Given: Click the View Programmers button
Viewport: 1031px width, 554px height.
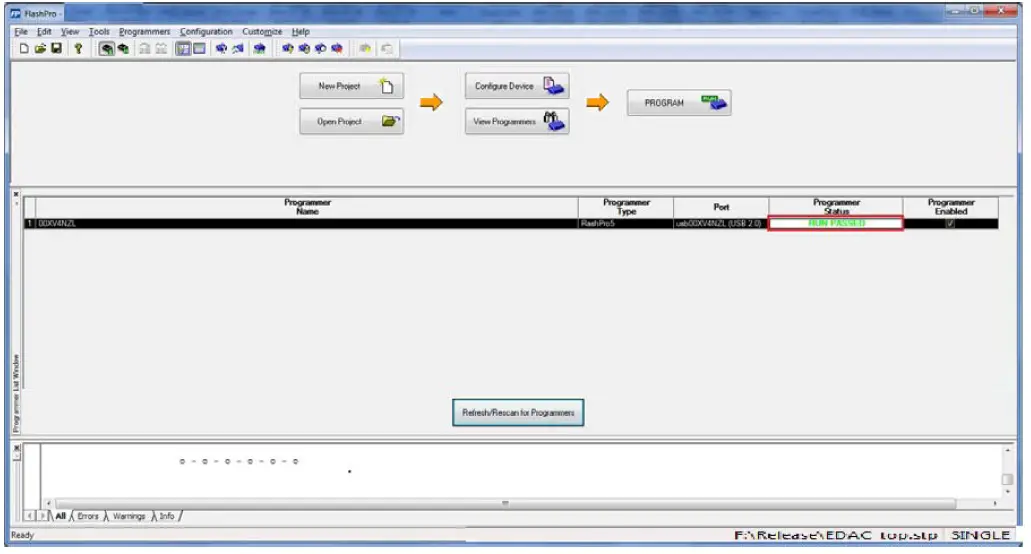Looking at the screenshot, I should coord(517,122).
